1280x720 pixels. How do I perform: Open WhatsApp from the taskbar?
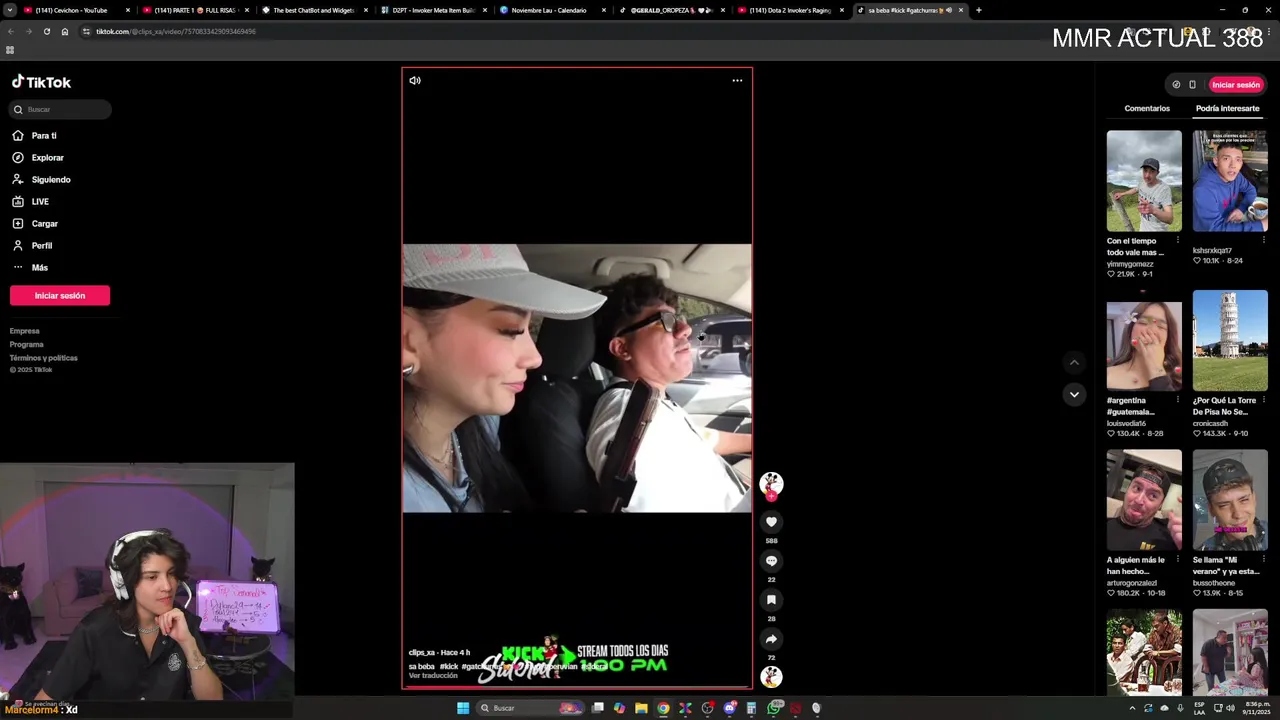point(774,708)
